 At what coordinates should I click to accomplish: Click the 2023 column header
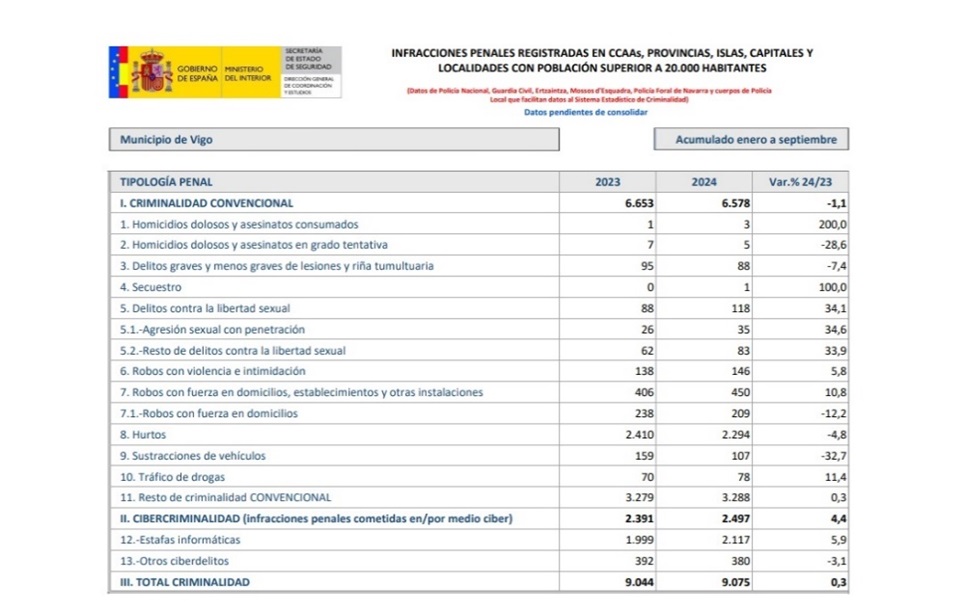tap(608, 182)
